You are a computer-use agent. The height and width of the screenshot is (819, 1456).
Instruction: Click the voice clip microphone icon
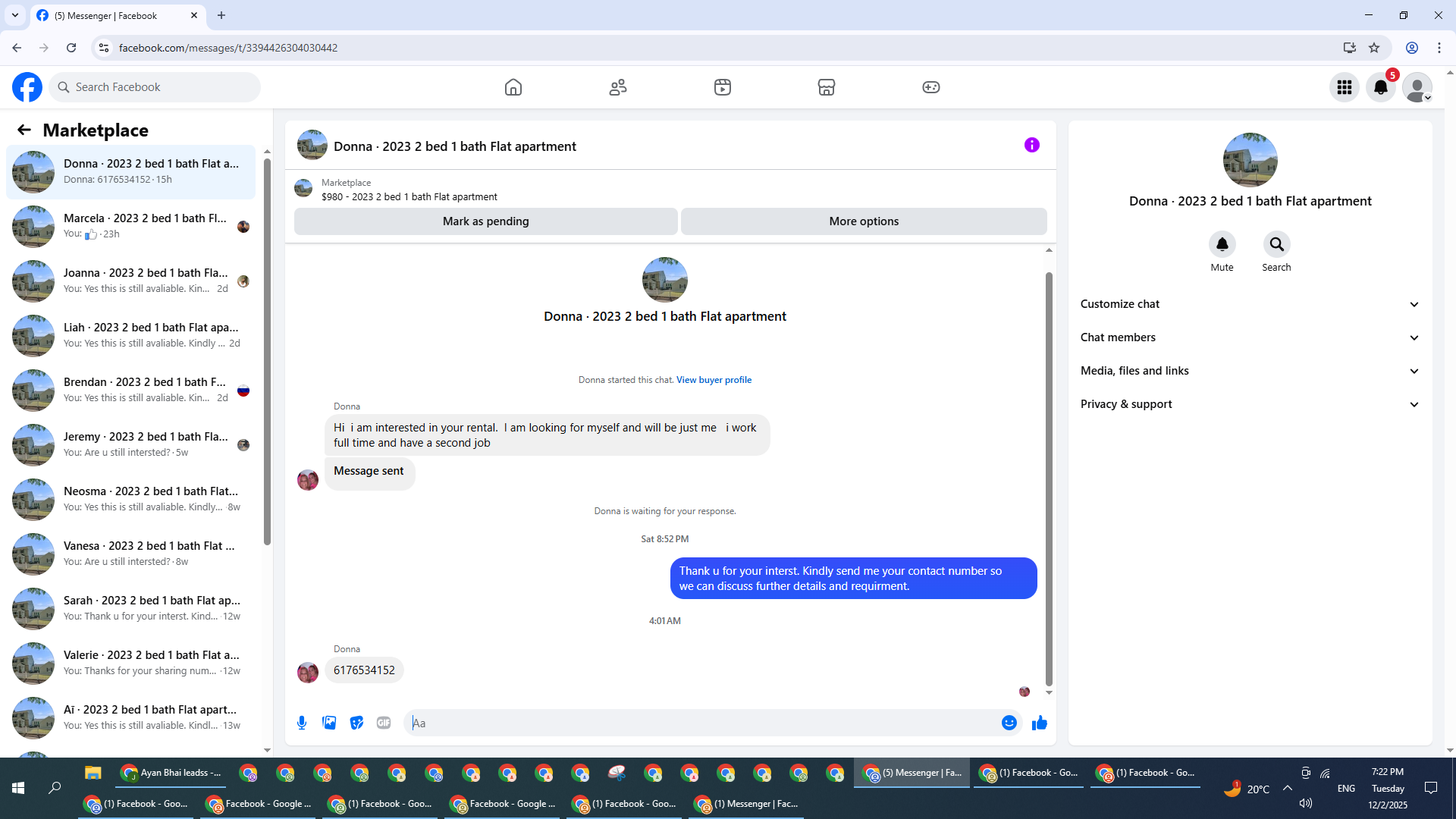pyautogui.click(x=302, y=723)
